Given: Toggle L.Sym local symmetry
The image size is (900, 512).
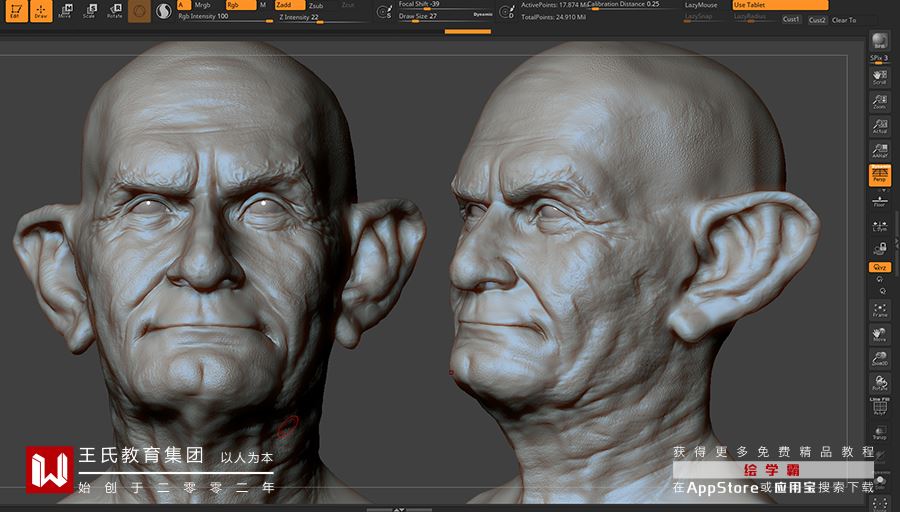Looking at the screenshot, I should (x=879, y=226).
